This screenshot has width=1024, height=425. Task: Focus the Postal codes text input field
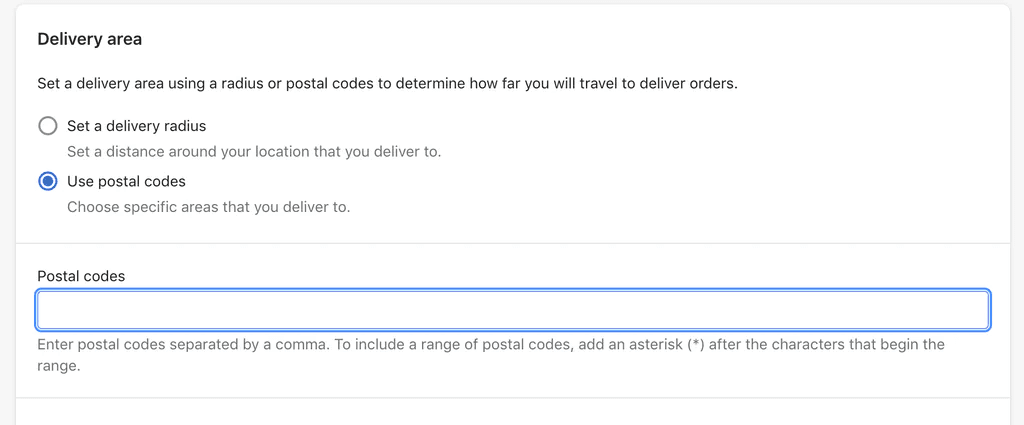tap(512, 310)
